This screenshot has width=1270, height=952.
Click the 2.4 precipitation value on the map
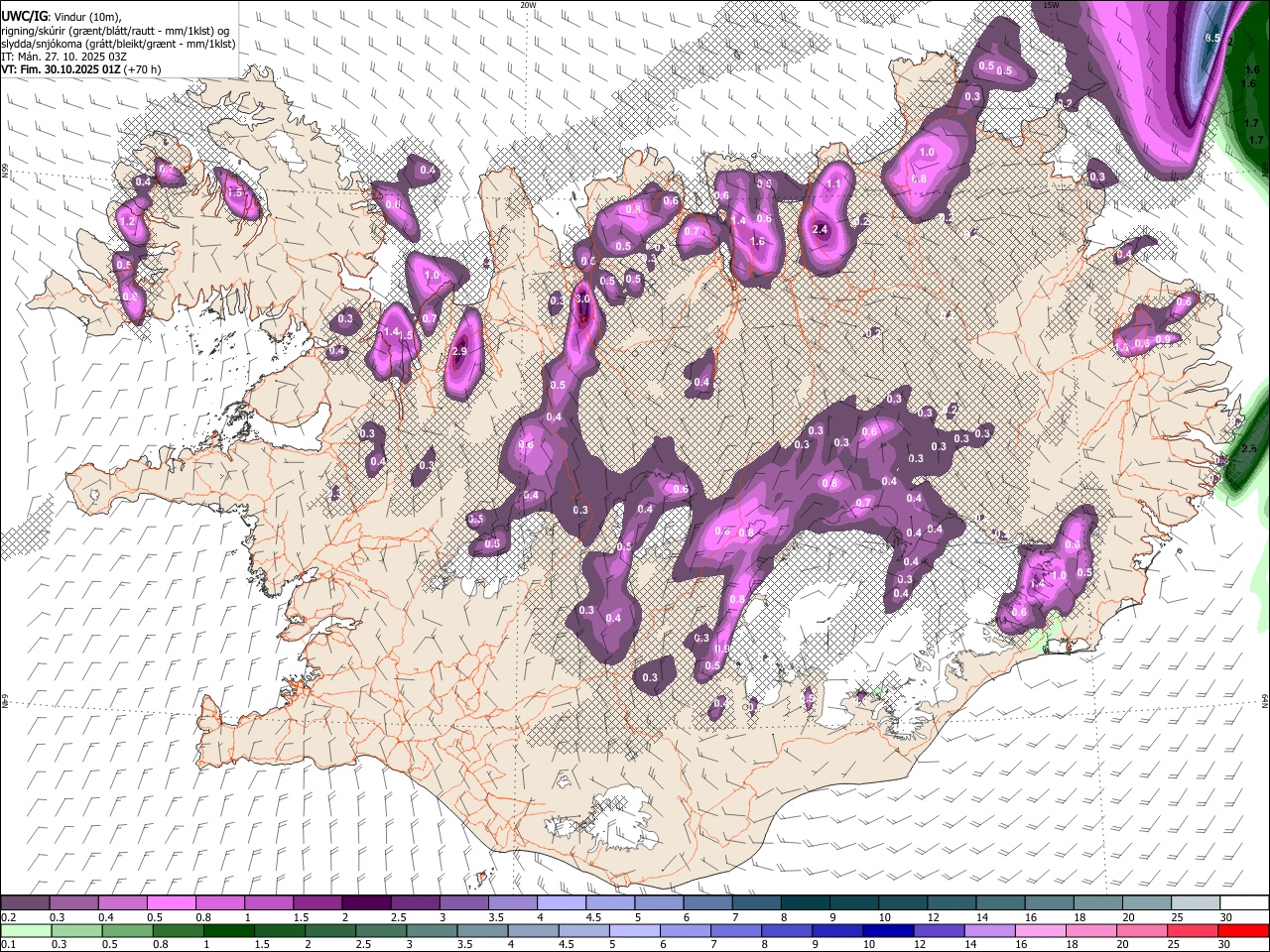click(x=820, y=229)
